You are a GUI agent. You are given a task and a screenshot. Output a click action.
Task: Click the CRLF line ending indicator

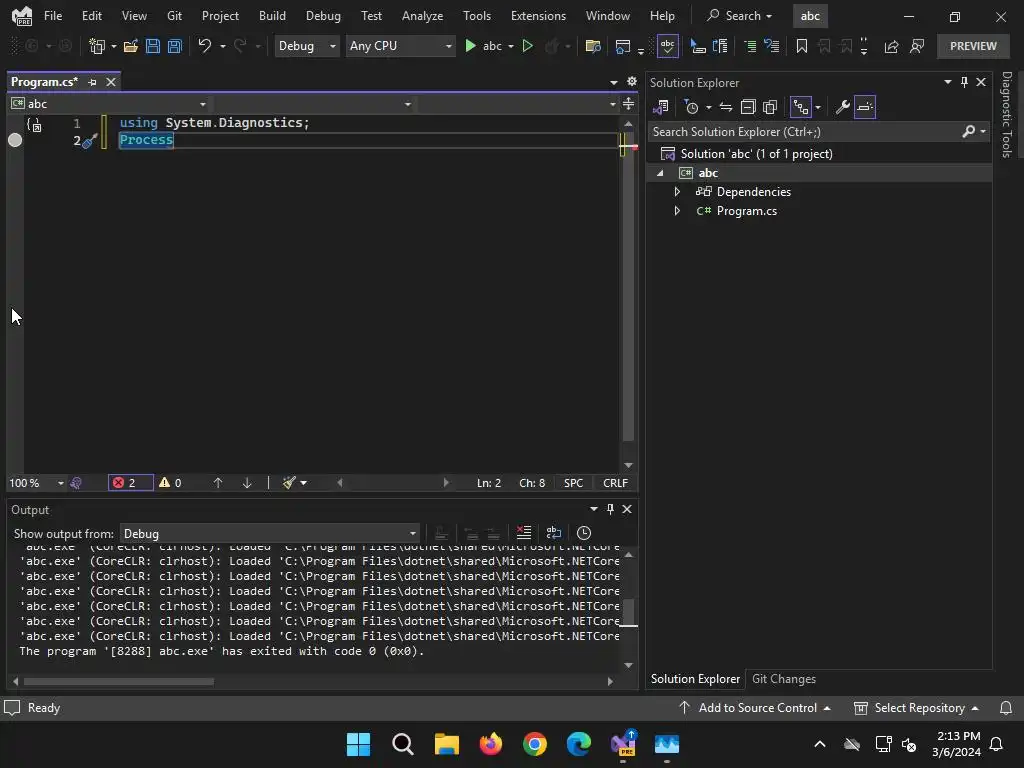pos(615,483)
